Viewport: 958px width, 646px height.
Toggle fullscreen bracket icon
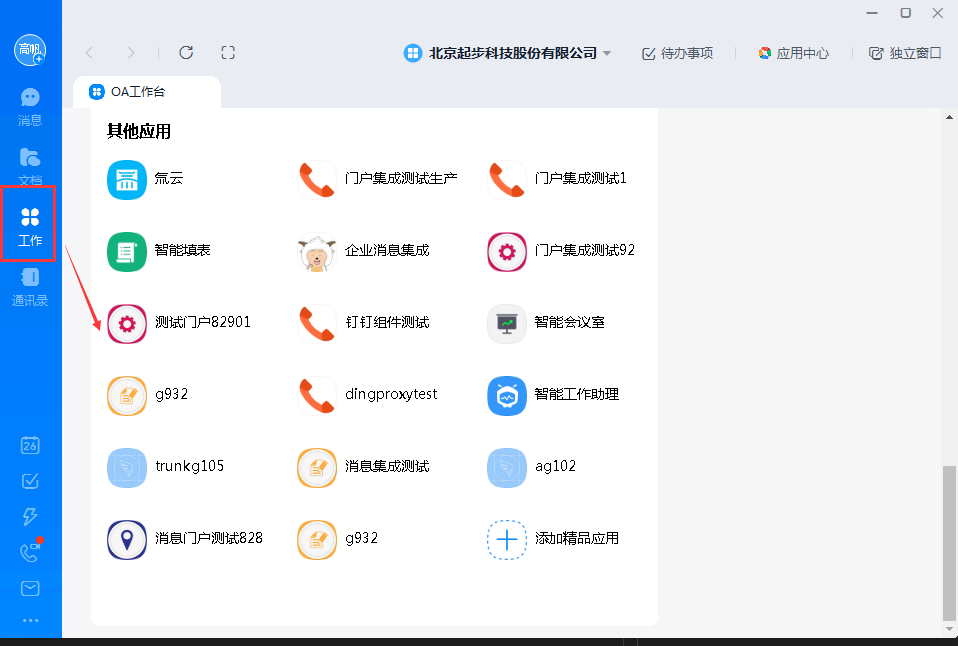click(228, 53)
